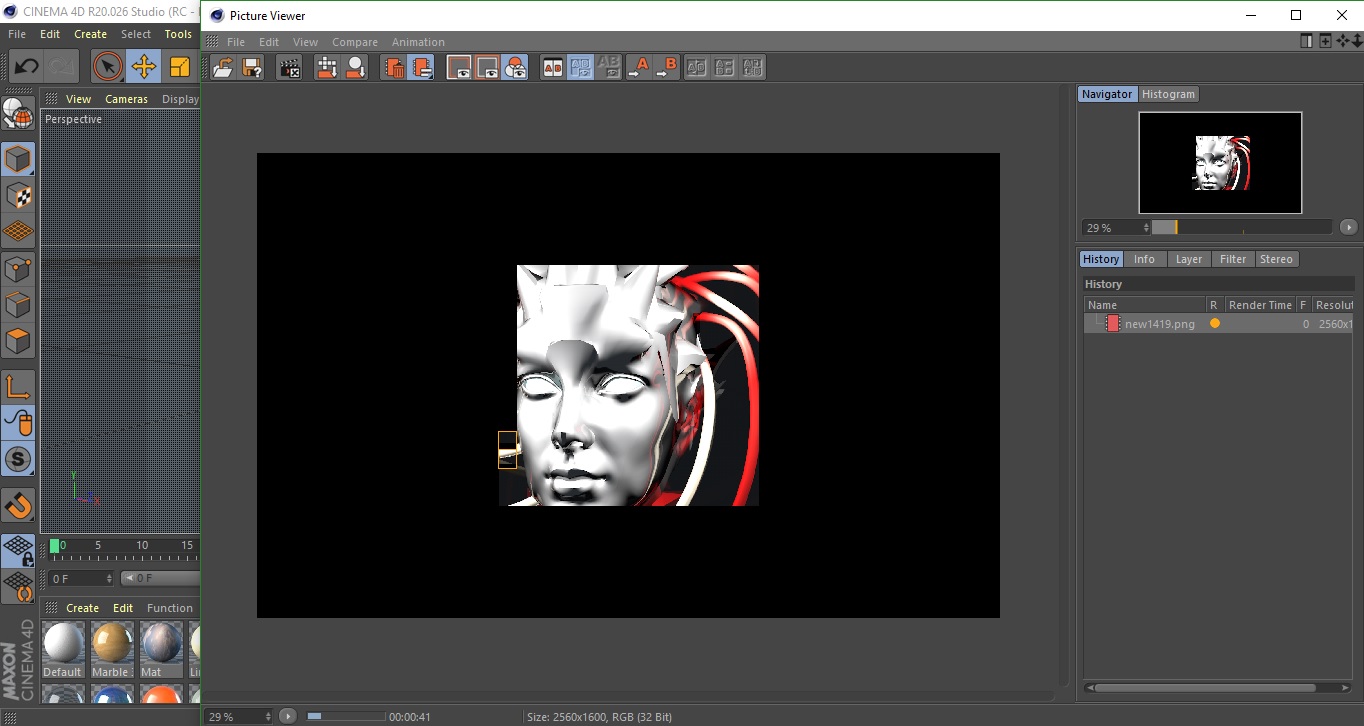
Task: Click the navigator zoom slider
Action: (x=1240, y=228)
